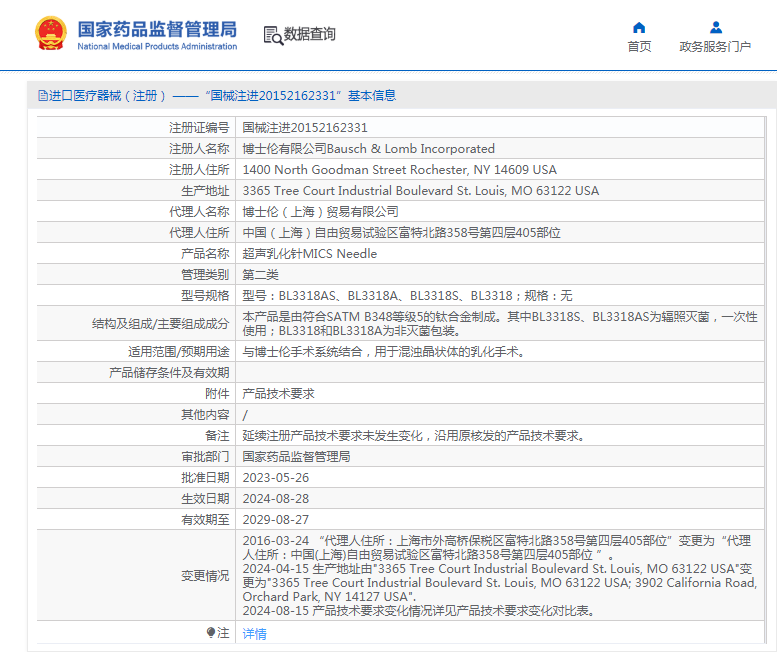Click the document icon before 进口医疗器械
The height and width of the screenshot is (652, 777).
coord(43,96)
